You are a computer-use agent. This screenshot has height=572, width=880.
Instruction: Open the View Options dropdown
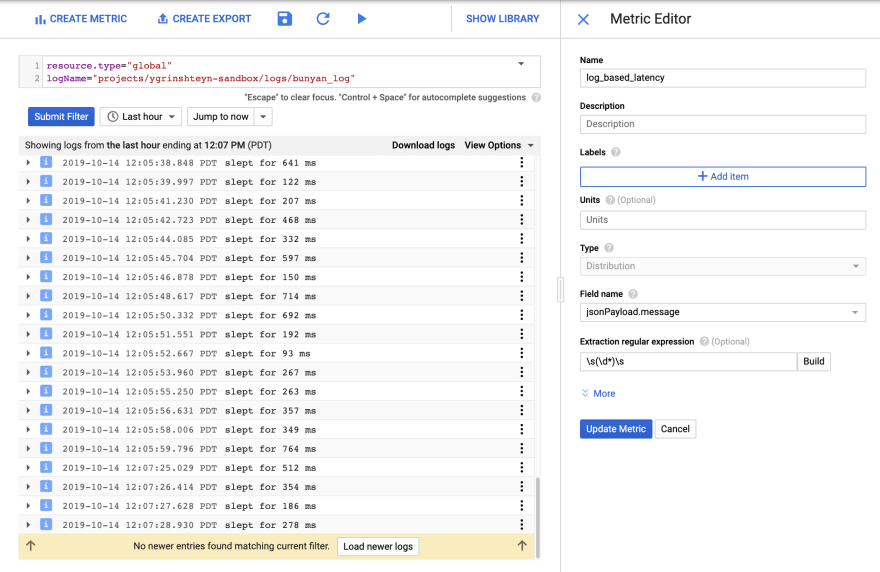[x=499, y=145]
